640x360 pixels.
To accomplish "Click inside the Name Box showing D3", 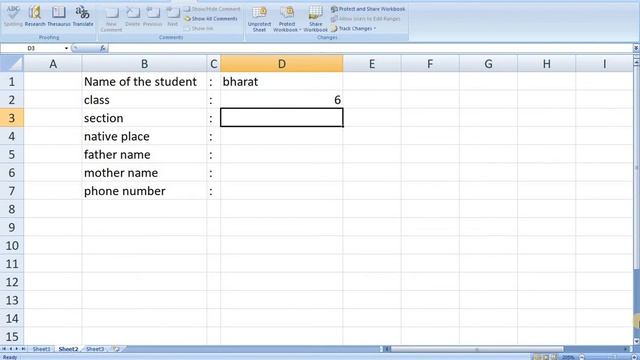I will (x=32, y=48).
